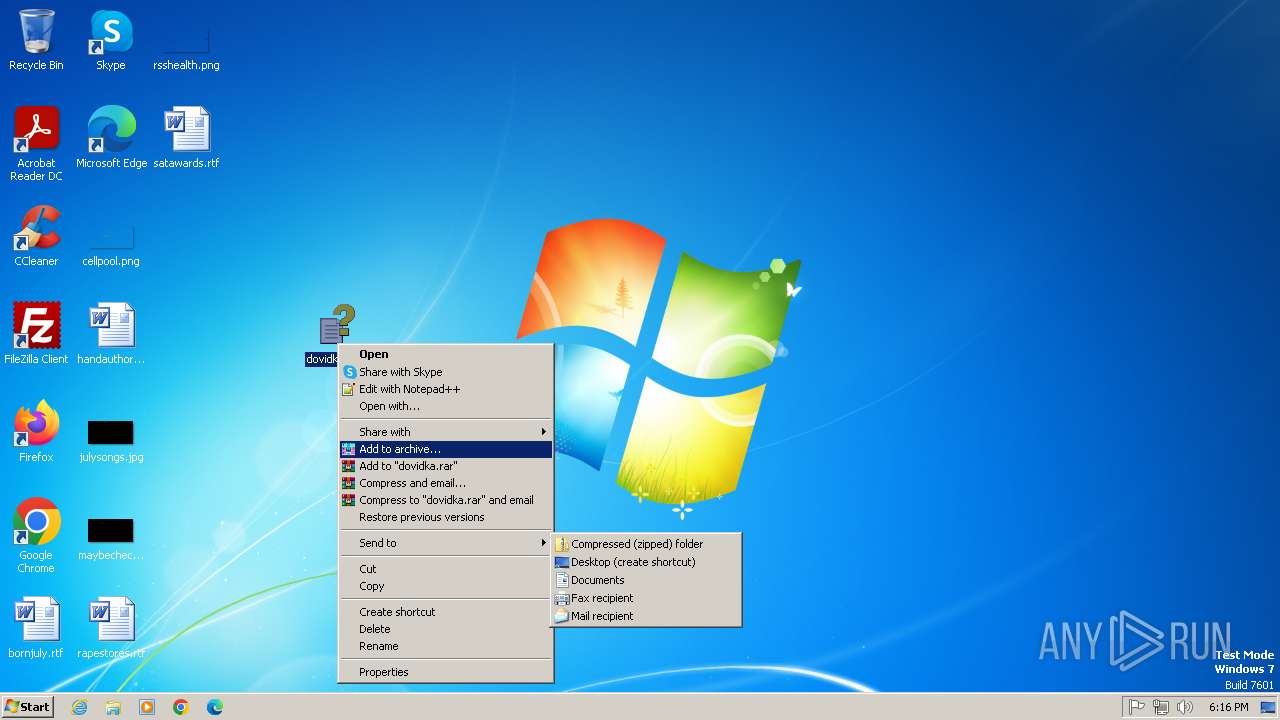Expand the Share with submenu
The width and height of the screenshot is (1280, 720).
click(446, 432)
